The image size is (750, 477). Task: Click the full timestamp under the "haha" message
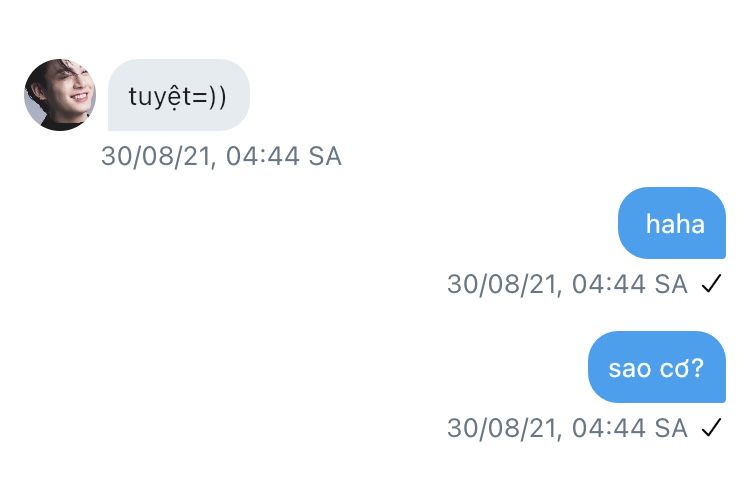click(x=567, y=284)
